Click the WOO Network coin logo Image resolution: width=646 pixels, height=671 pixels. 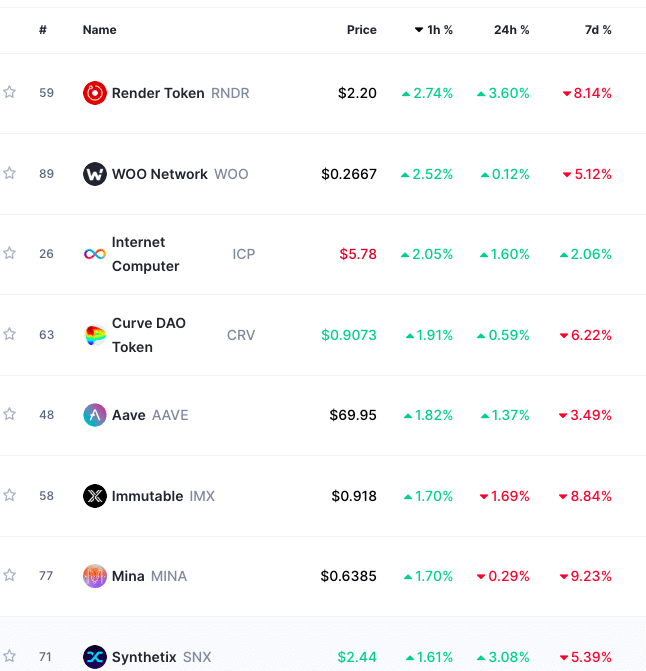coord(95,174)
